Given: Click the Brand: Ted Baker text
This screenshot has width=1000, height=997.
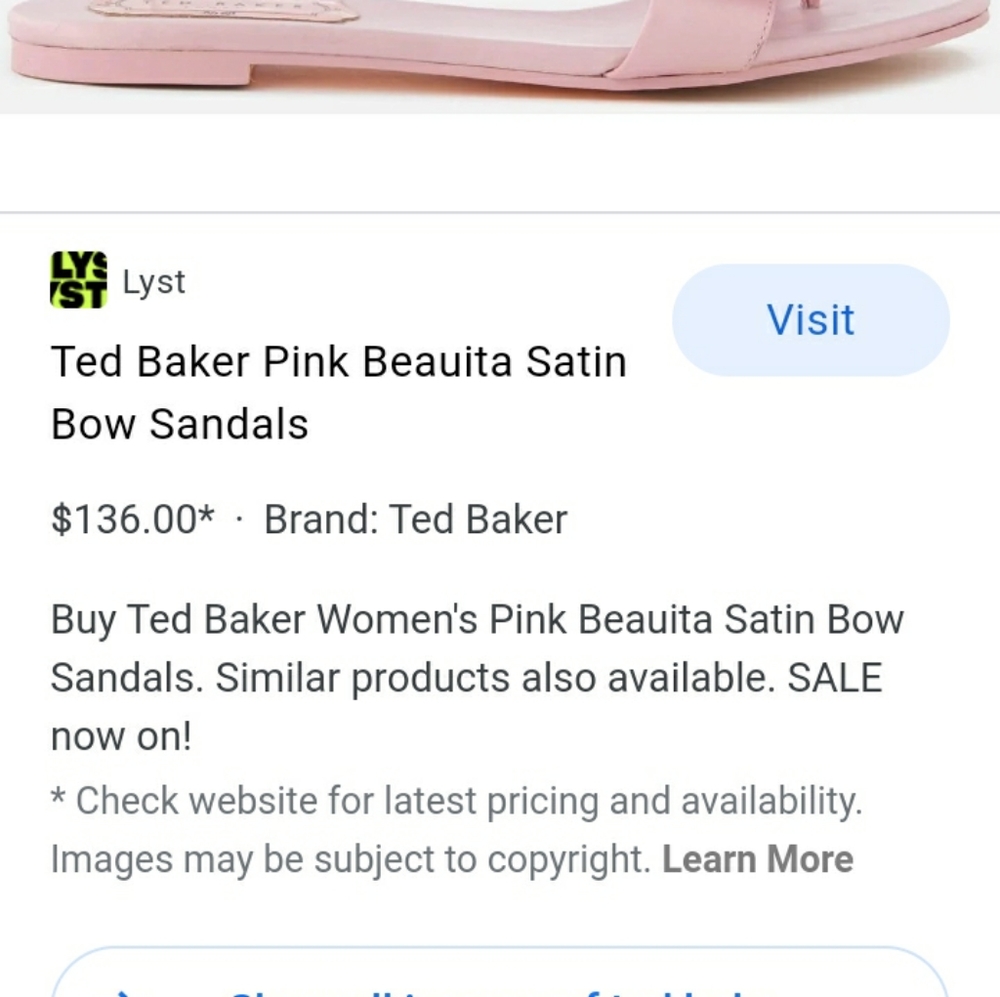Looking at the screenshot, I should click(414, 519).
